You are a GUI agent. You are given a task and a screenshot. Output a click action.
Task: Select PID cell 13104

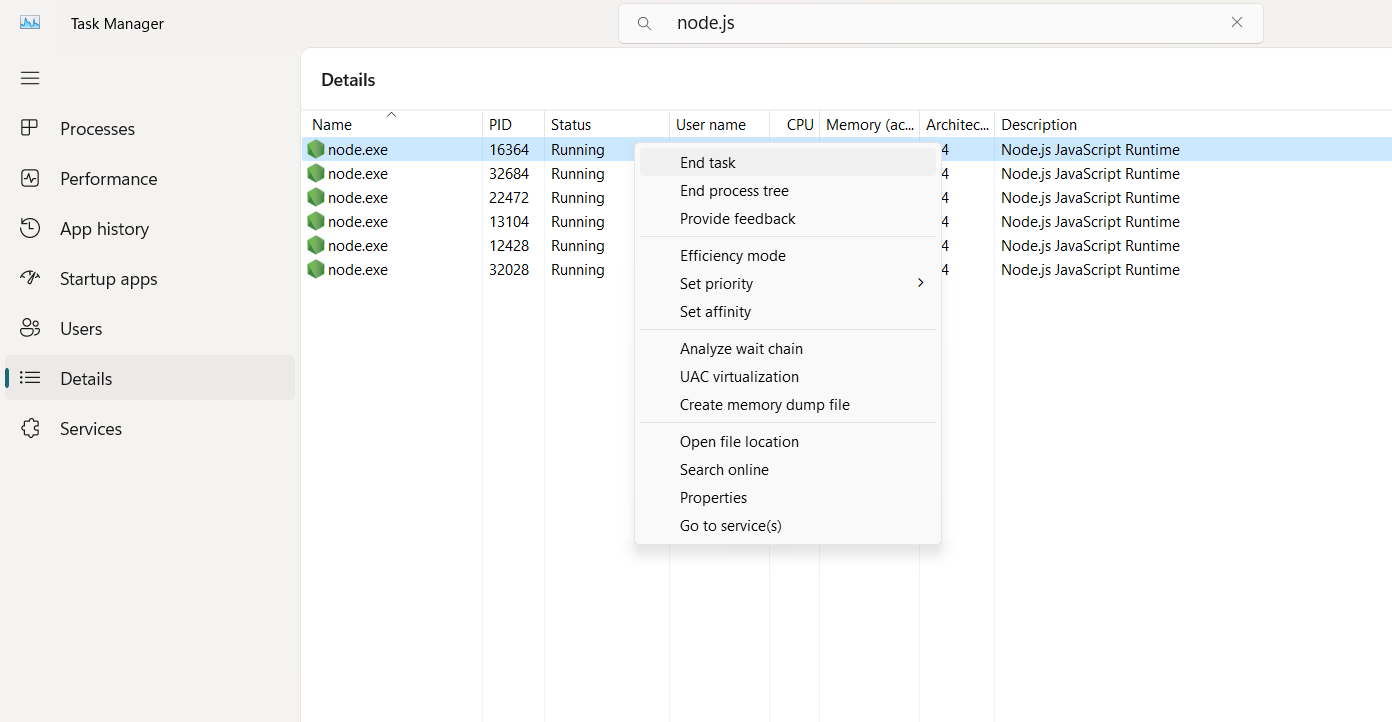click(x=509, y=221)
